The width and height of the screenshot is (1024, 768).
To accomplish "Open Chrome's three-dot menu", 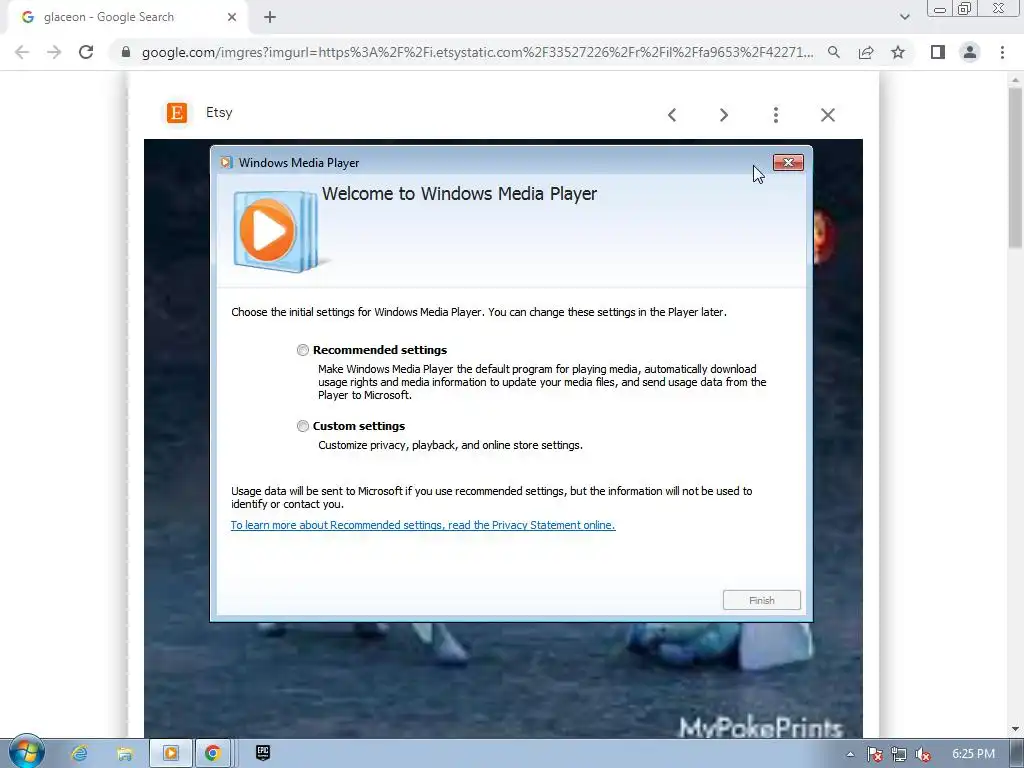I will [x=1002, y=52].
